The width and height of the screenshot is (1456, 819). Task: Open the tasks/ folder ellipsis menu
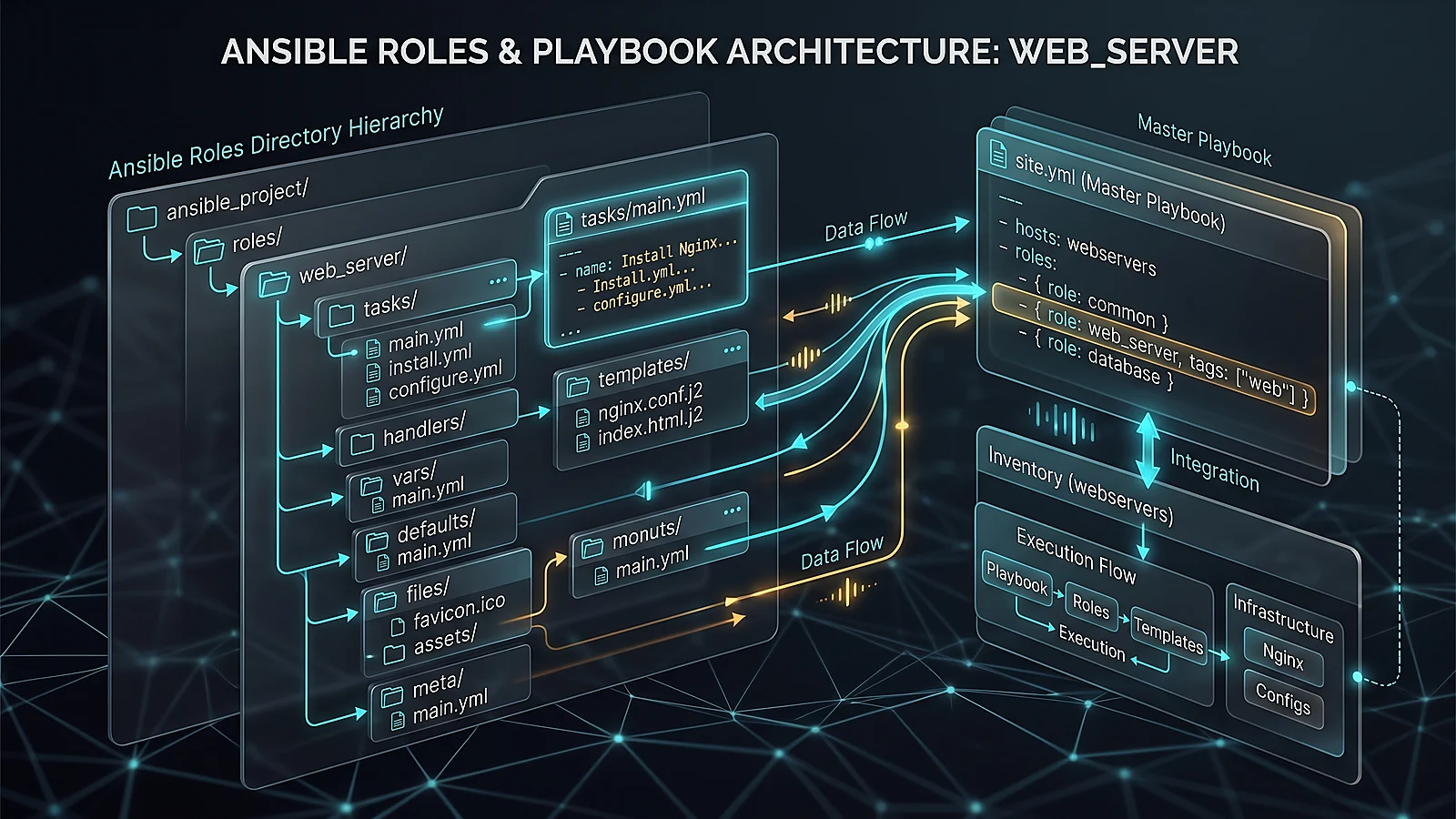point(498,281)
